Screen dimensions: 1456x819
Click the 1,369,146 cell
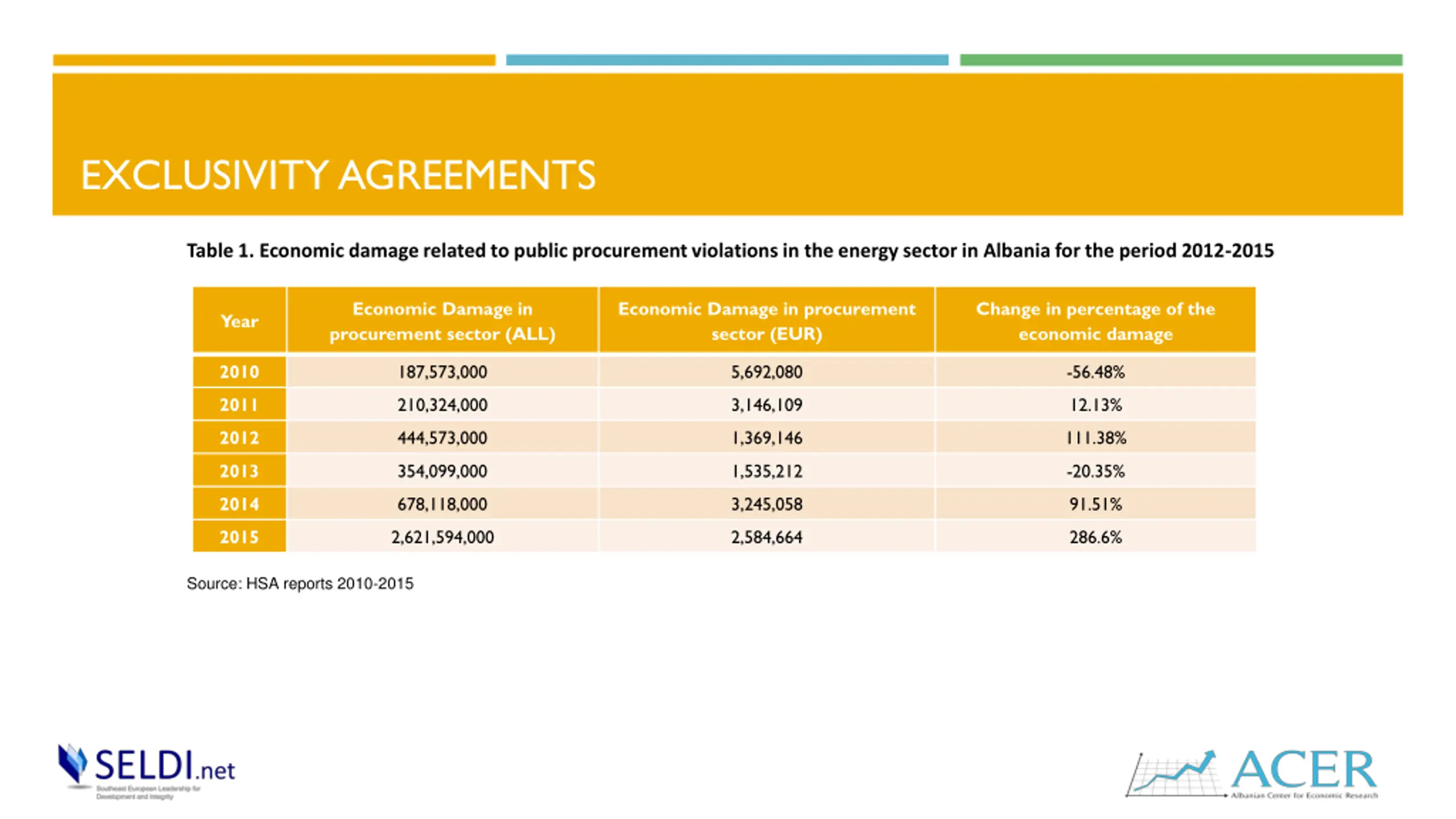pos(767,438)
